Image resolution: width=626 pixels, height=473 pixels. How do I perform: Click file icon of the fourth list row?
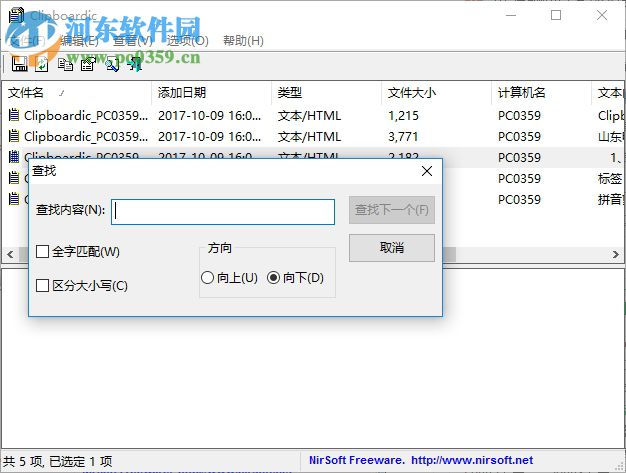(14, 178)
